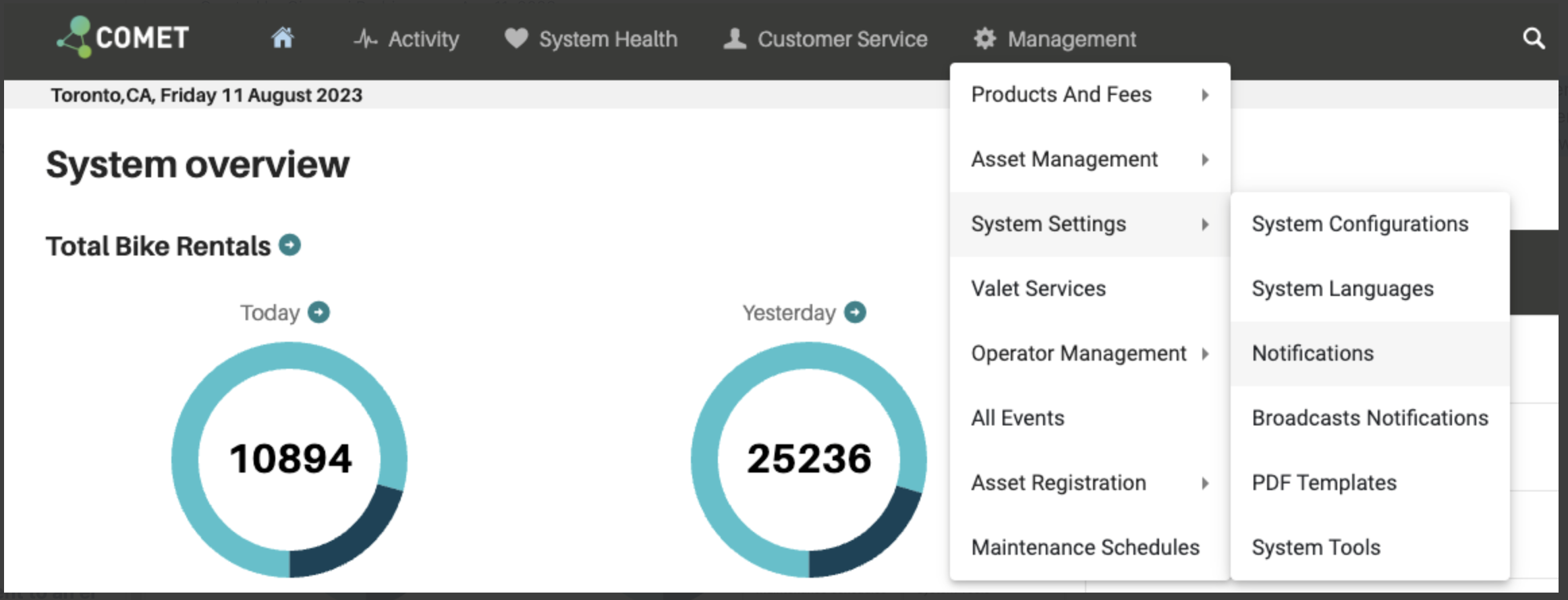
Task: Open System Languages
Action: (1370, 289)
